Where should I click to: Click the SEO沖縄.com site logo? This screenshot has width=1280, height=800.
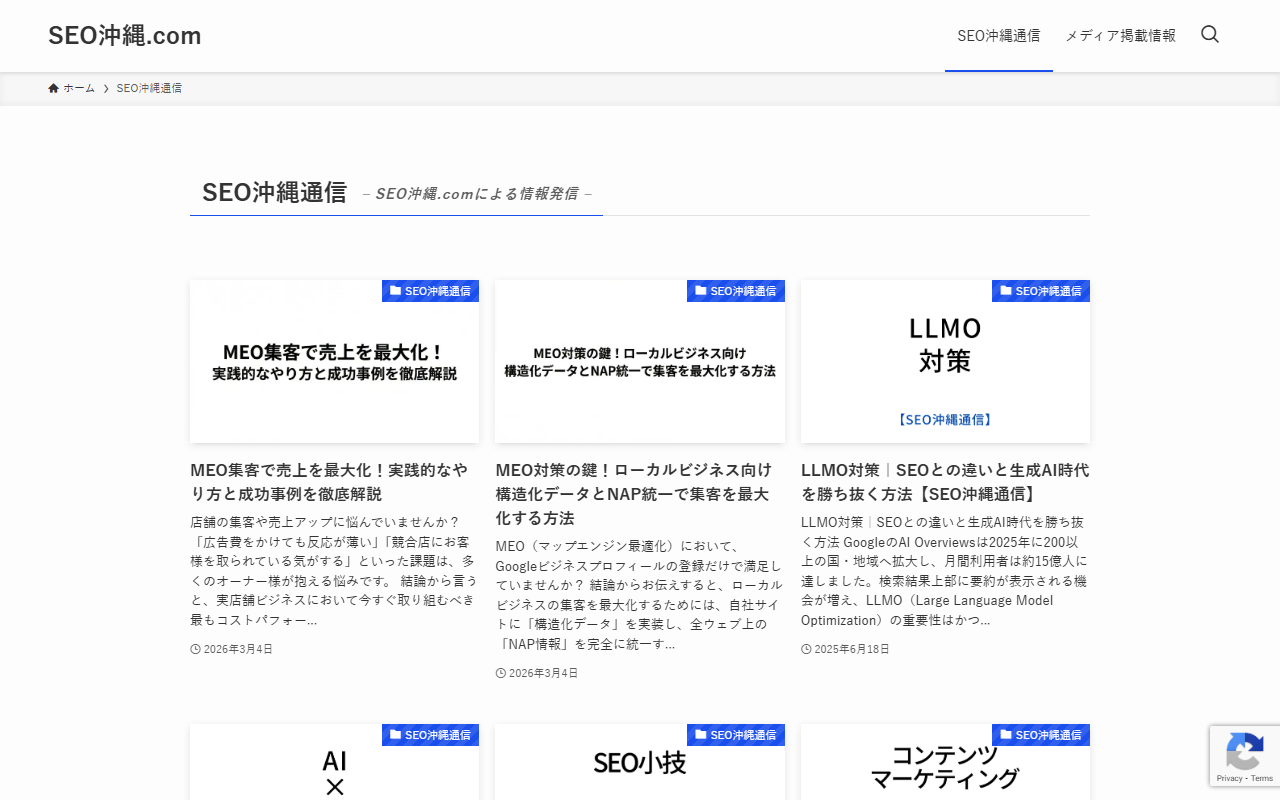coord(125,36)
